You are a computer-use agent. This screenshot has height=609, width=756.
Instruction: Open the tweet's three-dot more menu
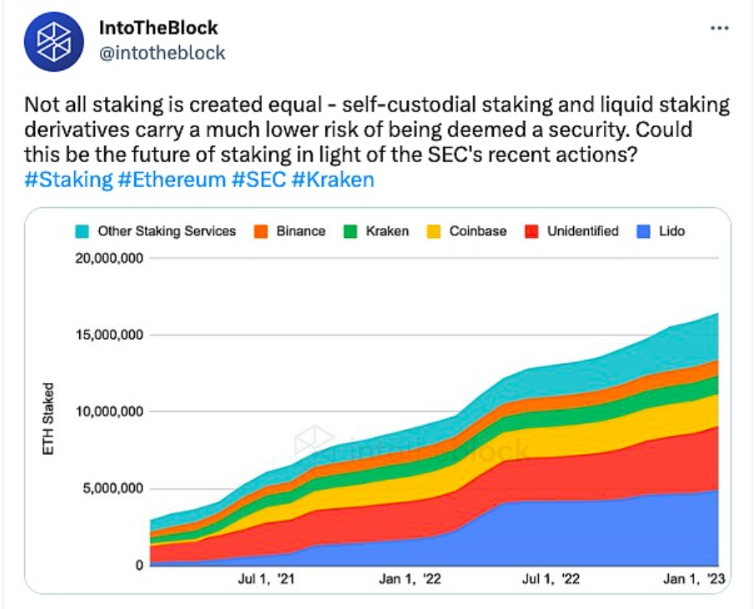coord(719,28)
